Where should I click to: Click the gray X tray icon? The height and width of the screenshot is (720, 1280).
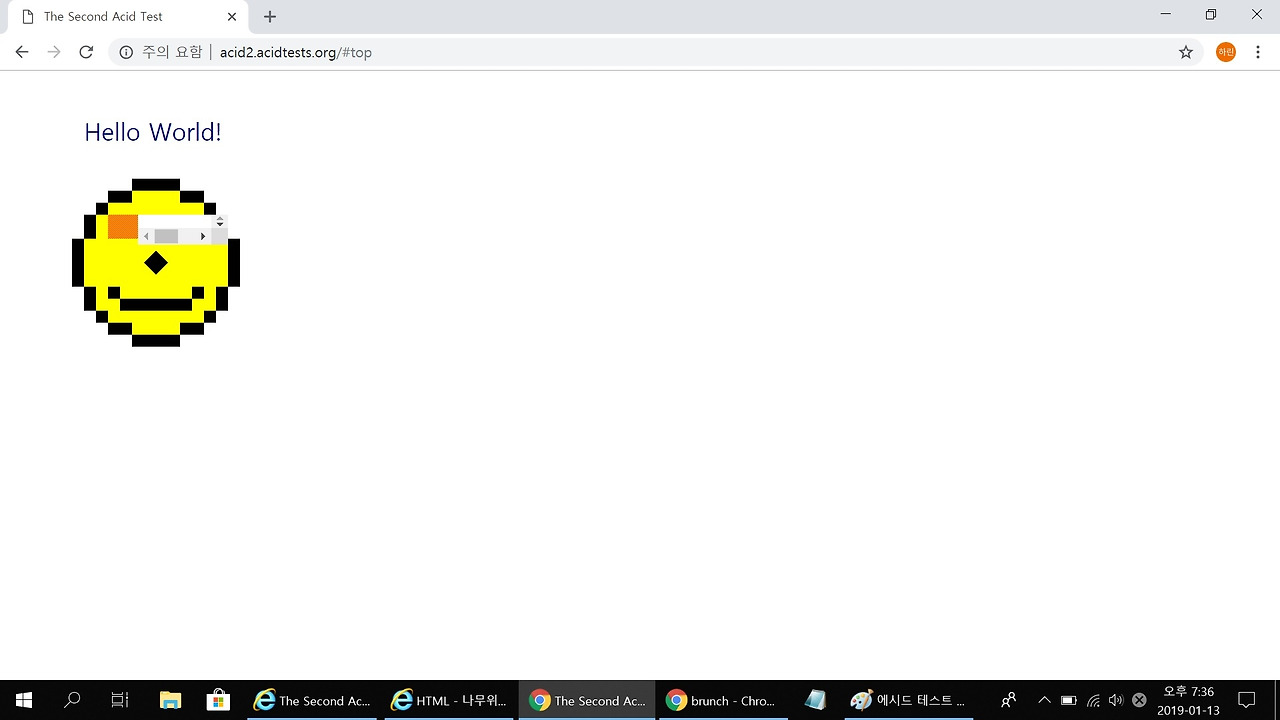[1139, 700]
